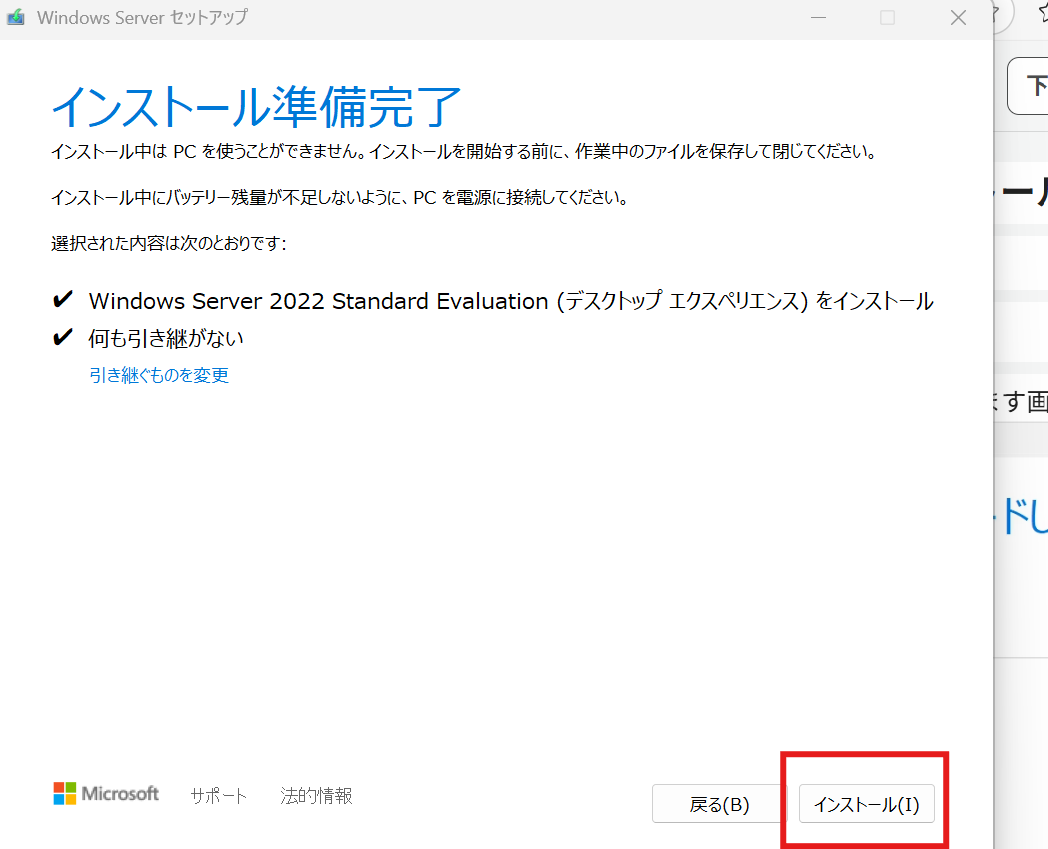Click the checkmark beside 何も引き継がない
Image resolution: width=1048 pixels, height=849 pixels.
[x=62, y=337]
